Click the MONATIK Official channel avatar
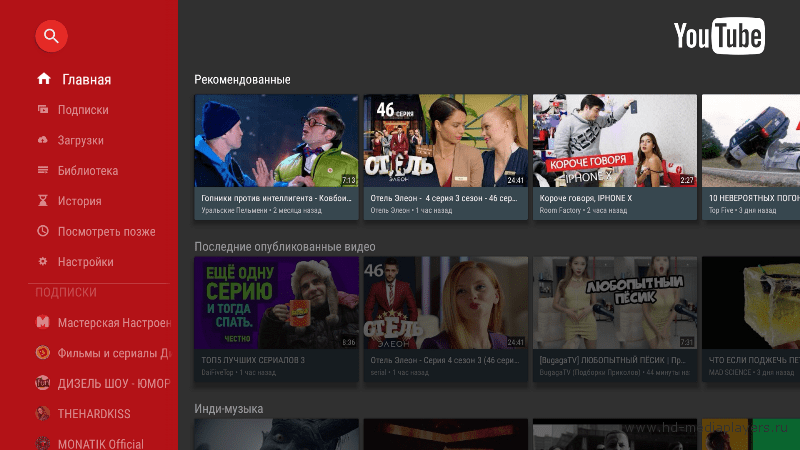The width and height of the screenshot is (800, 450). coord(43,443)
